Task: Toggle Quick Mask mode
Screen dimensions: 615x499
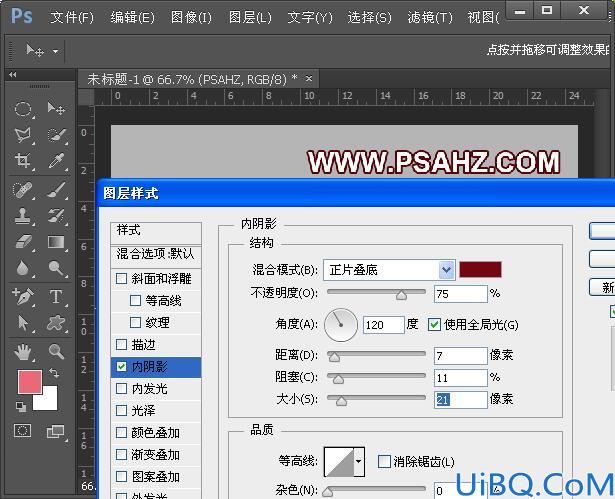Action: pyautogui.click(x=22, y=431)
